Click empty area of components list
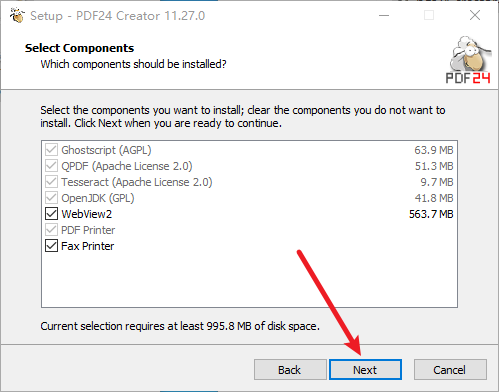The height and width of the screenshot is (392, 499). (249, 280)
